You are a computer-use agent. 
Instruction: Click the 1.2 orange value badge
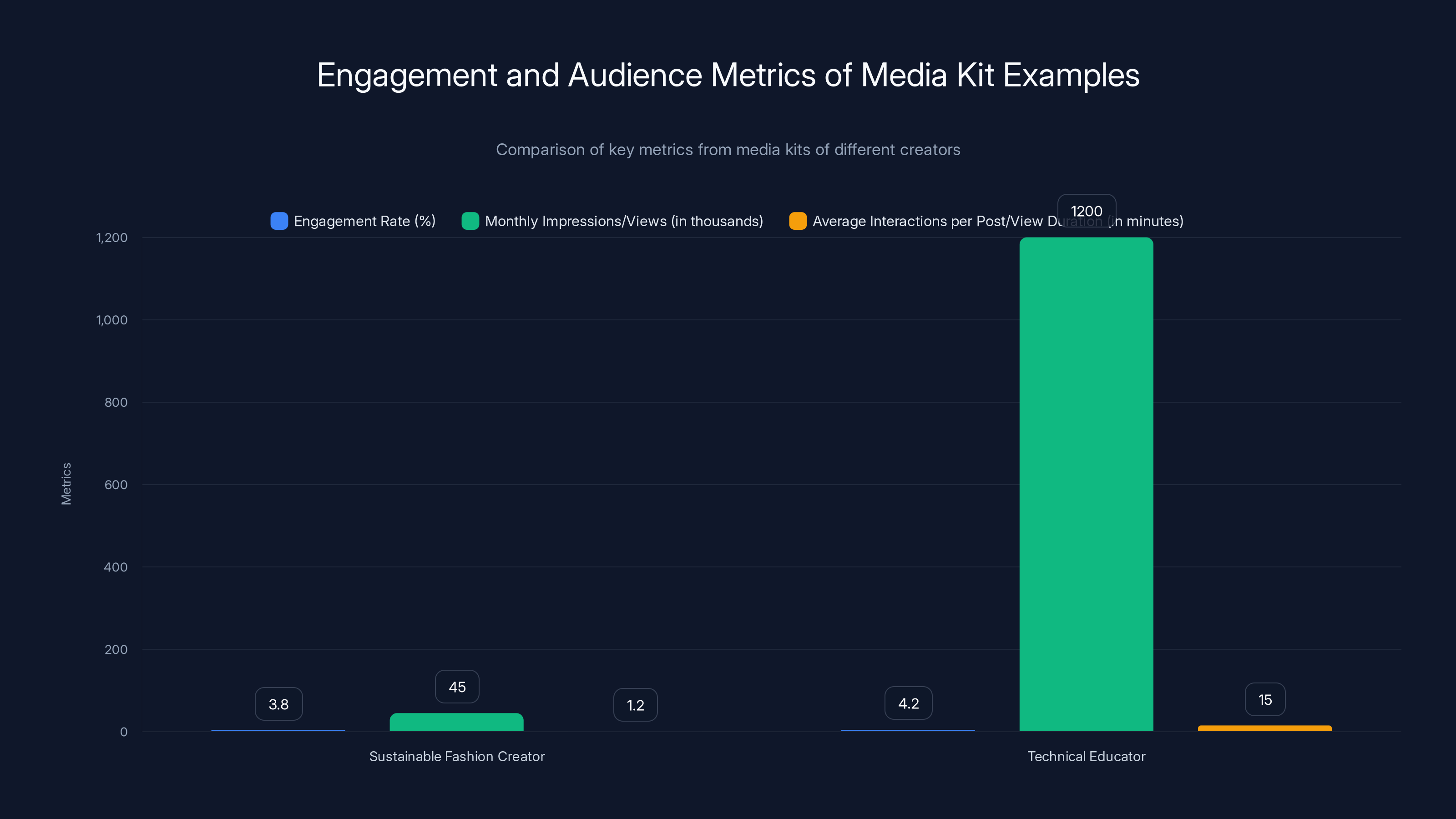(x=635, y=704)
